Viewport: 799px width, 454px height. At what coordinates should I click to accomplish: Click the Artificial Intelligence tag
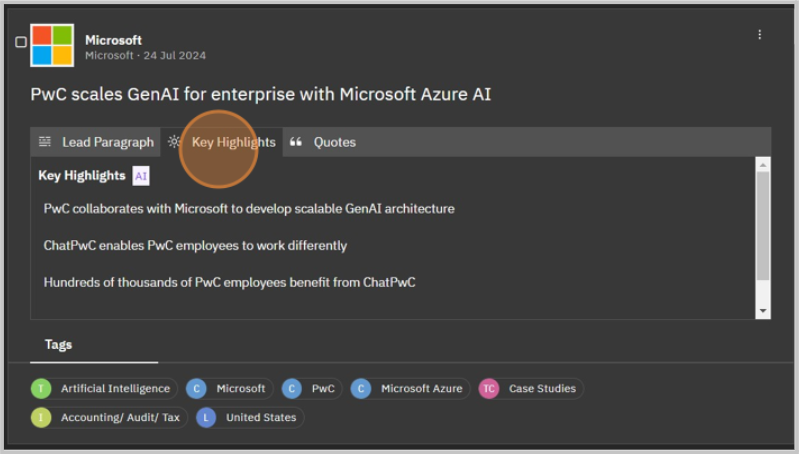tap(106, 388)
